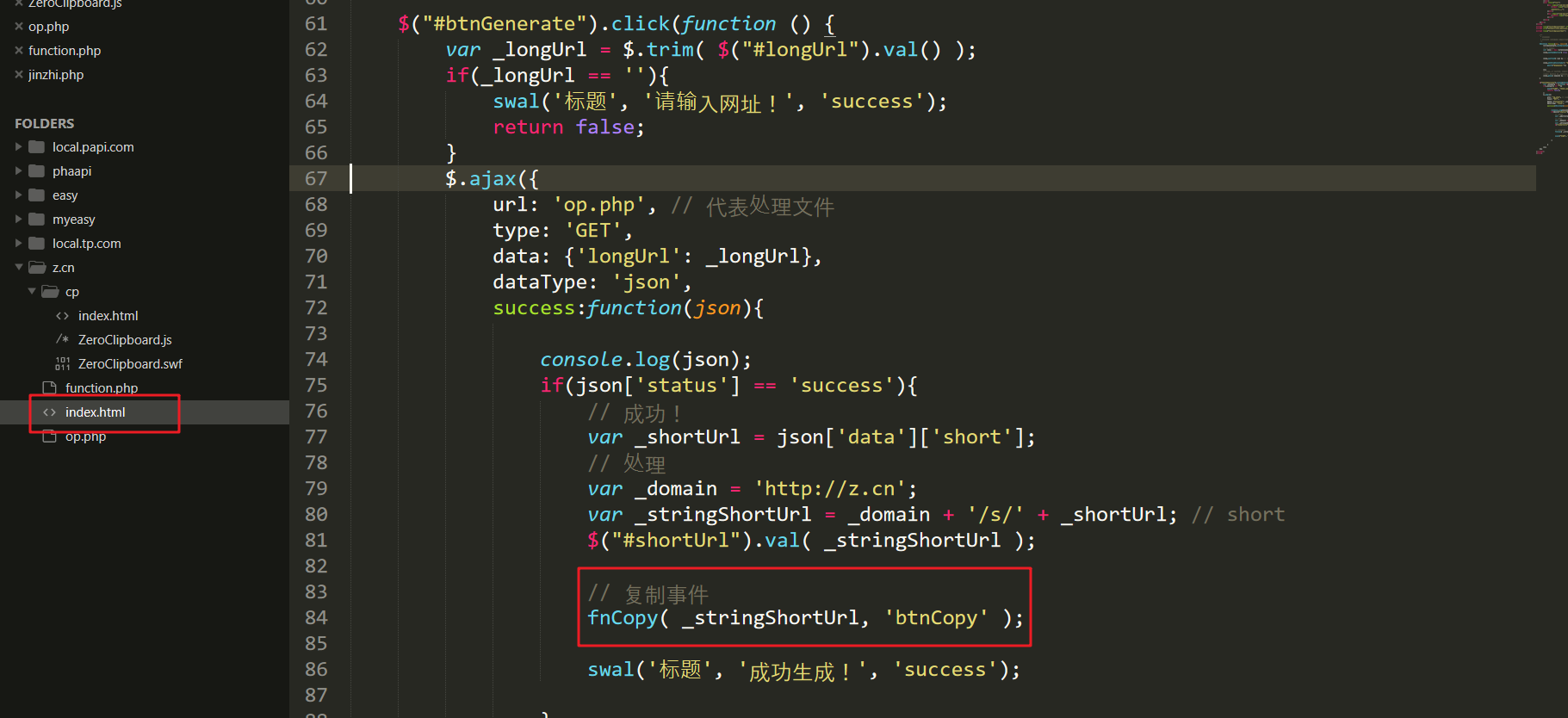The image size is (1568, 718).
Task: Click line number 84 in the gutter
Action: [316, 618]
